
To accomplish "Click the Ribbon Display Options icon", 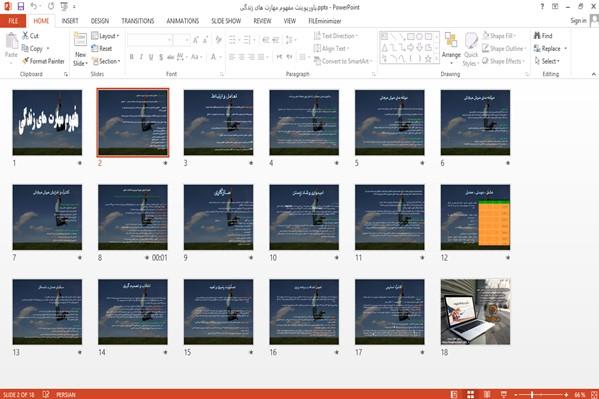I will [555, 6].
